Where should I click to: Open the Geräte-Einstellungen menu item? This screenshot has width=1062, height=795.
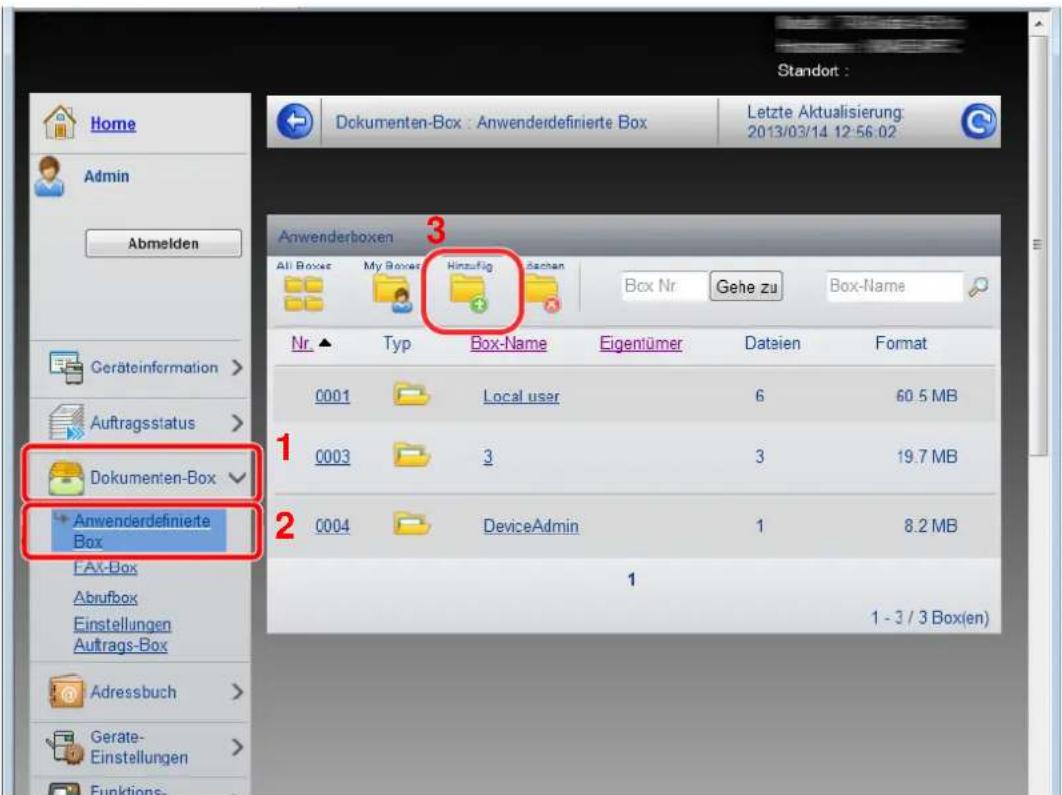(x=140, y=748)
